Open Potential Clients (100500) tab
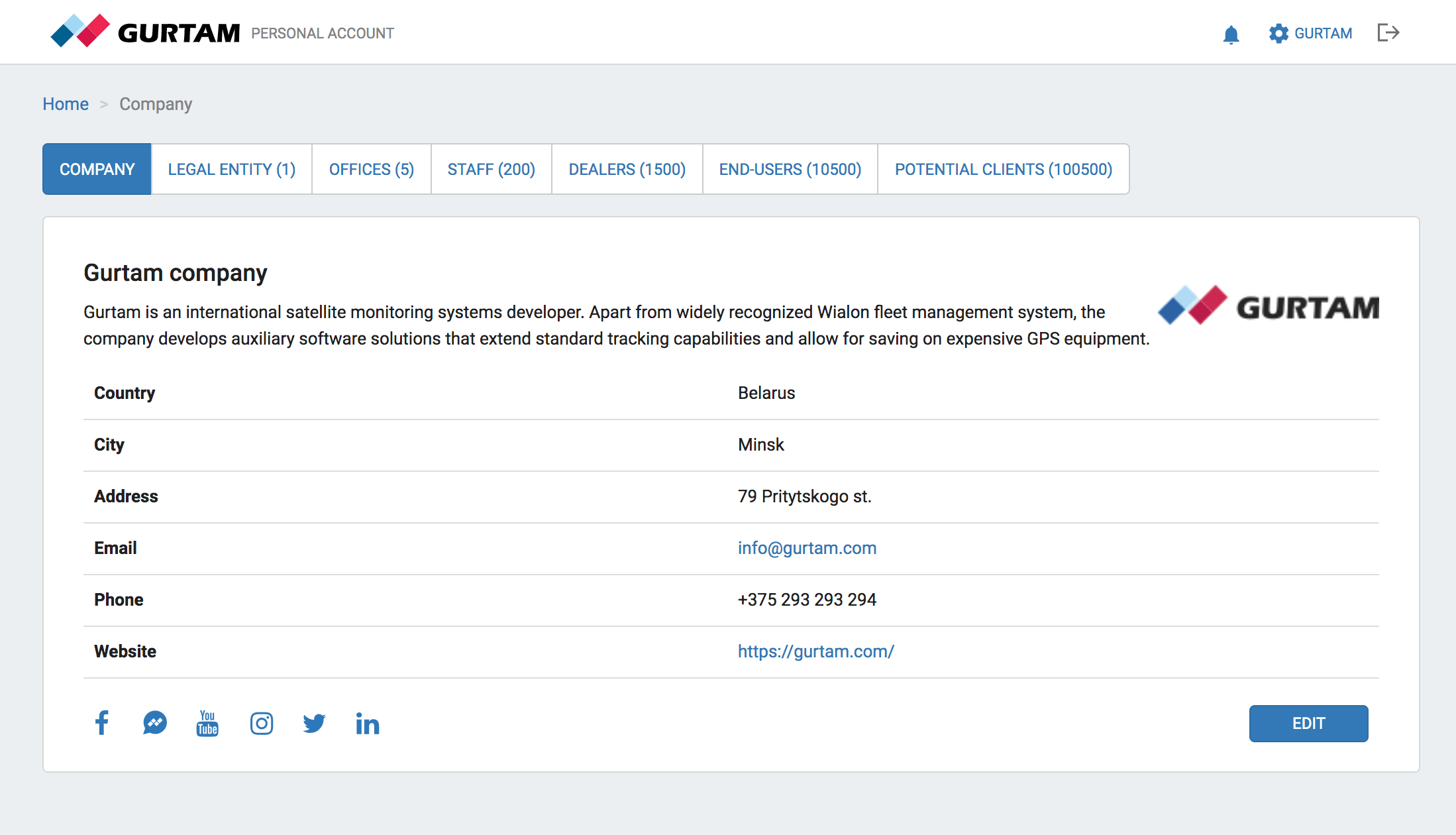 pyautogui.click(x=1003, y=169)
